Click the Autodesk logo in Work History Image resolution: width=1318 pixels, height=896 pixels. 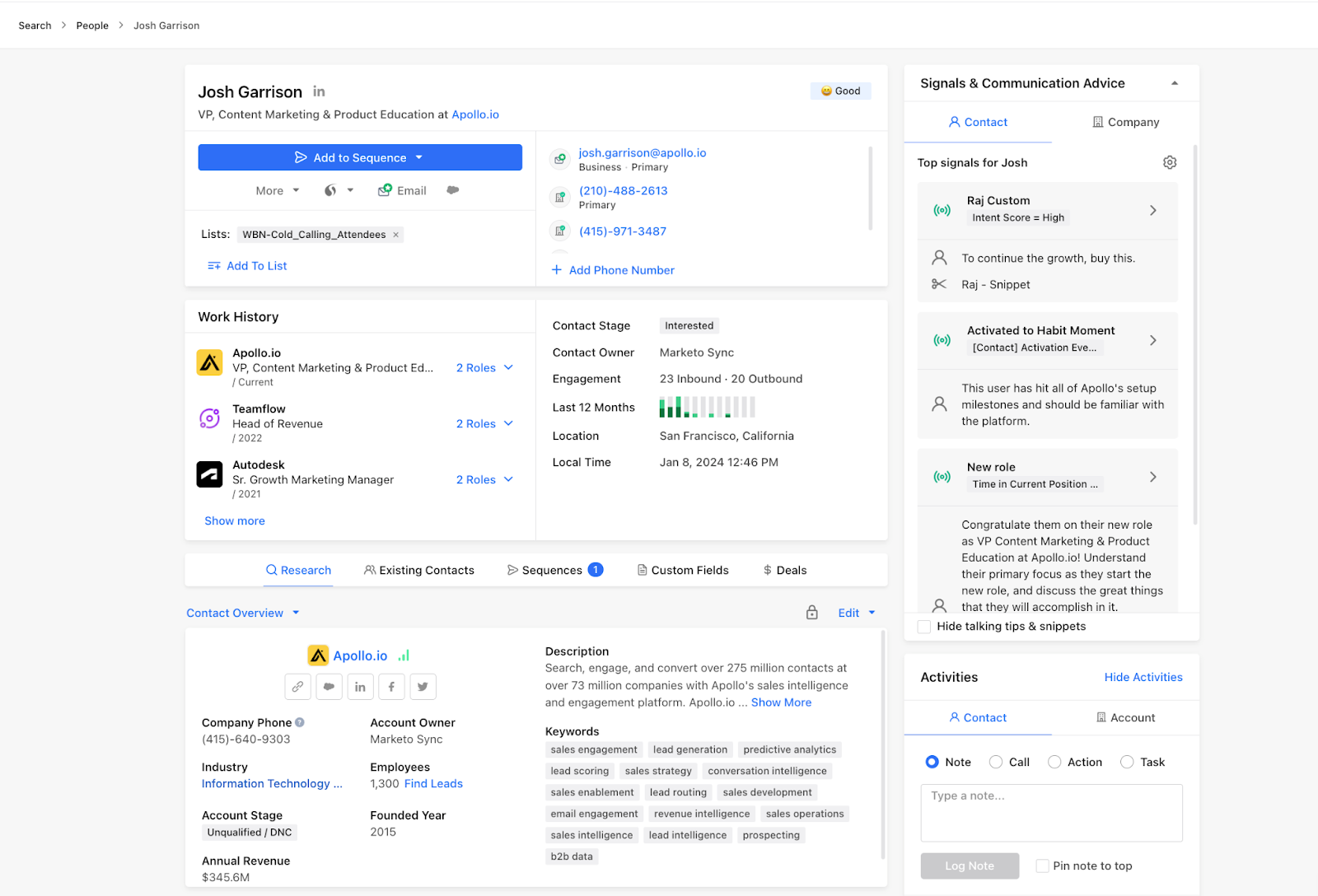coord(209,474)
